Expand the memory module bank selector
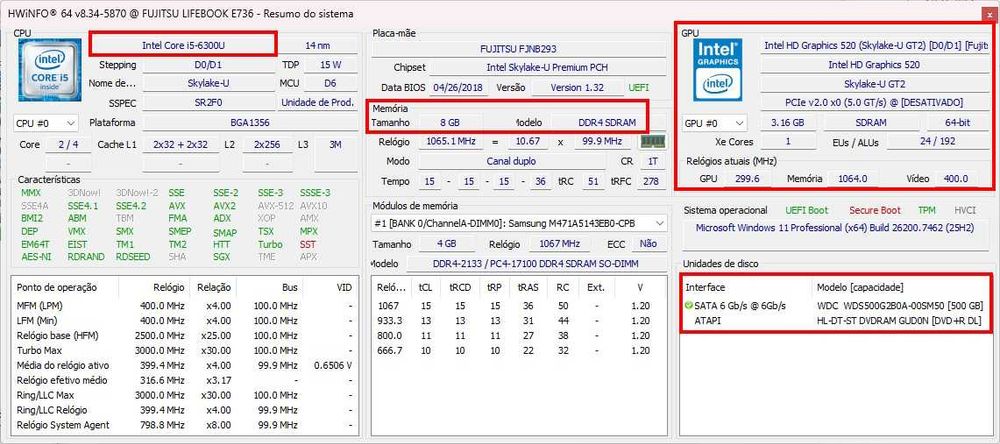Screen dimensions: 1000x444 519,223
